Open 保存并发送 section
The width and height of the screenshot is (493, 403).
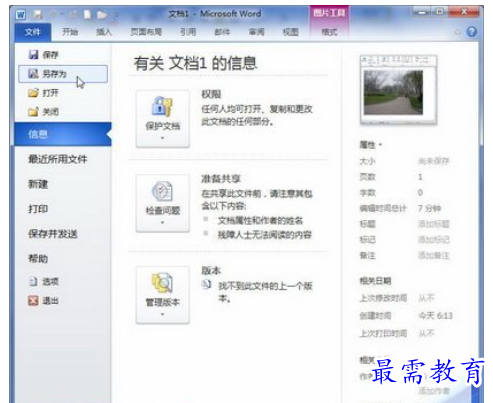(53, 234)
